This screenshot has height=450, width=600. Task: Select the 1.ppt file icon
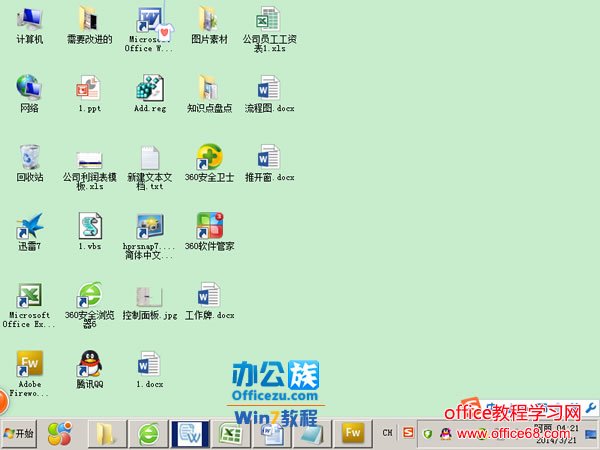tap(90, 94)
